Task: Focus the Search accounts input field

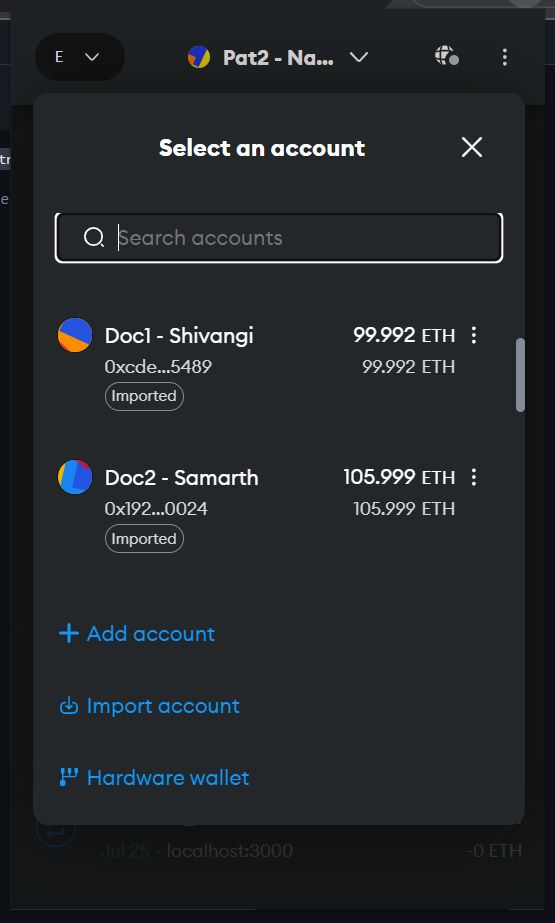Action: click(279, 238)
